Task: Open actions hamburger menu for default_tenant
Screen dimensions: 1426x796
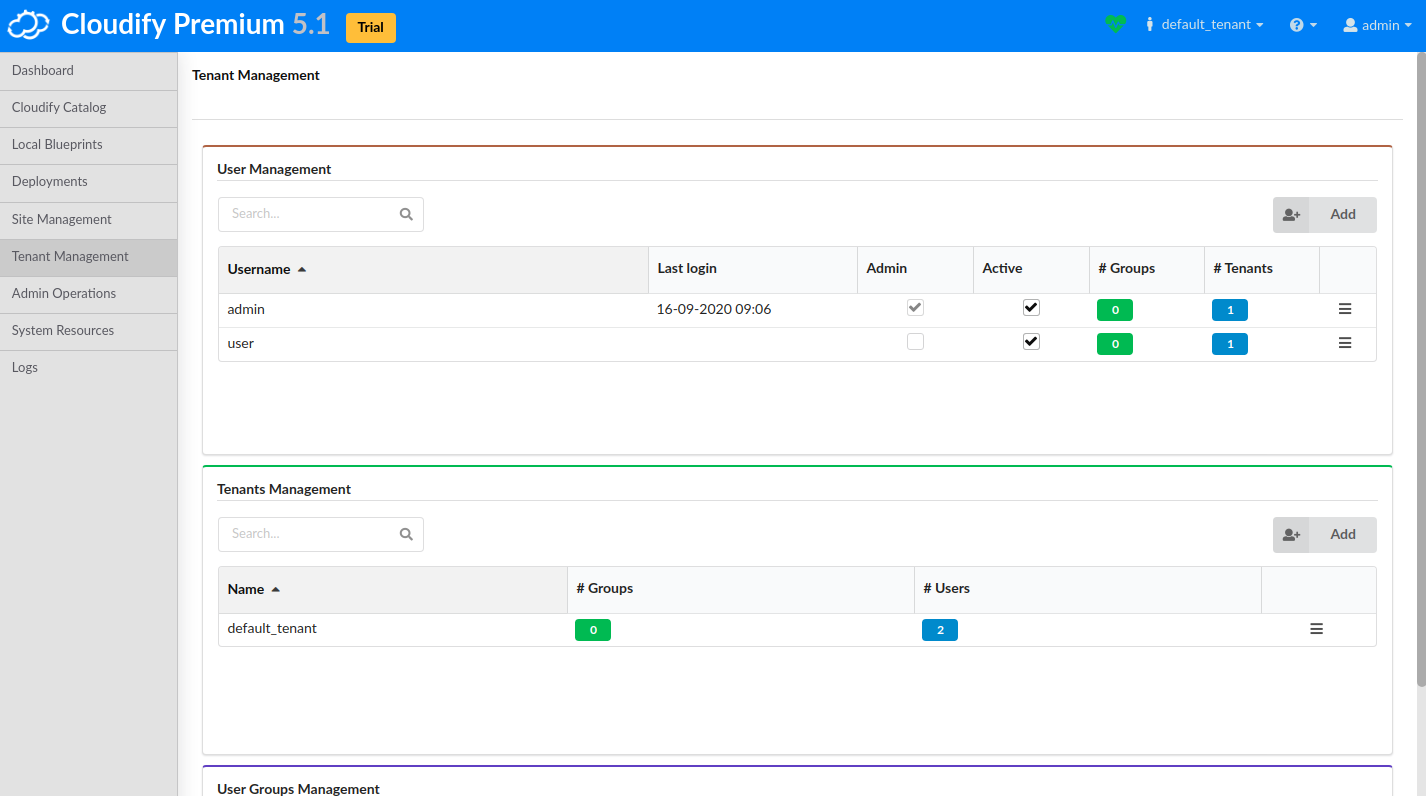Action: point(1317,629)
